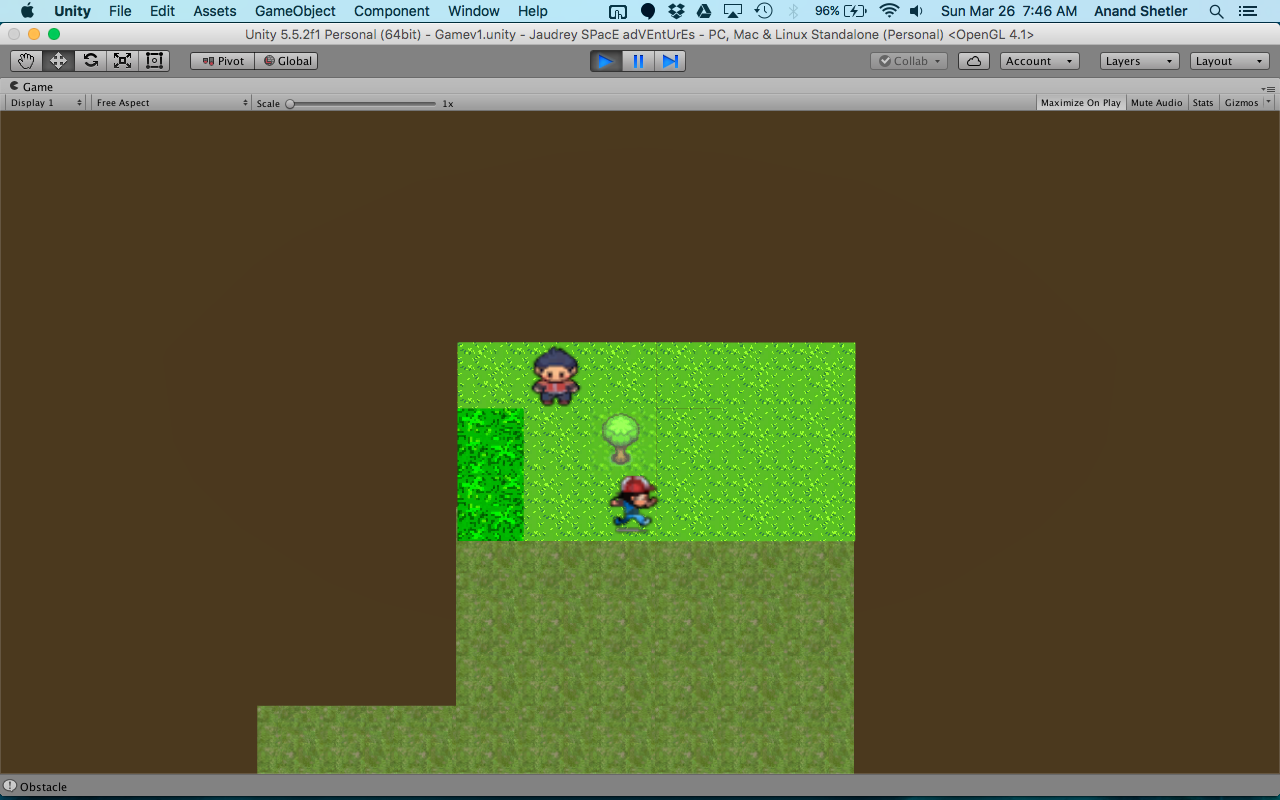
Task: Select the Scale tool
Action: pyautogui.click(x=122, y=61)
